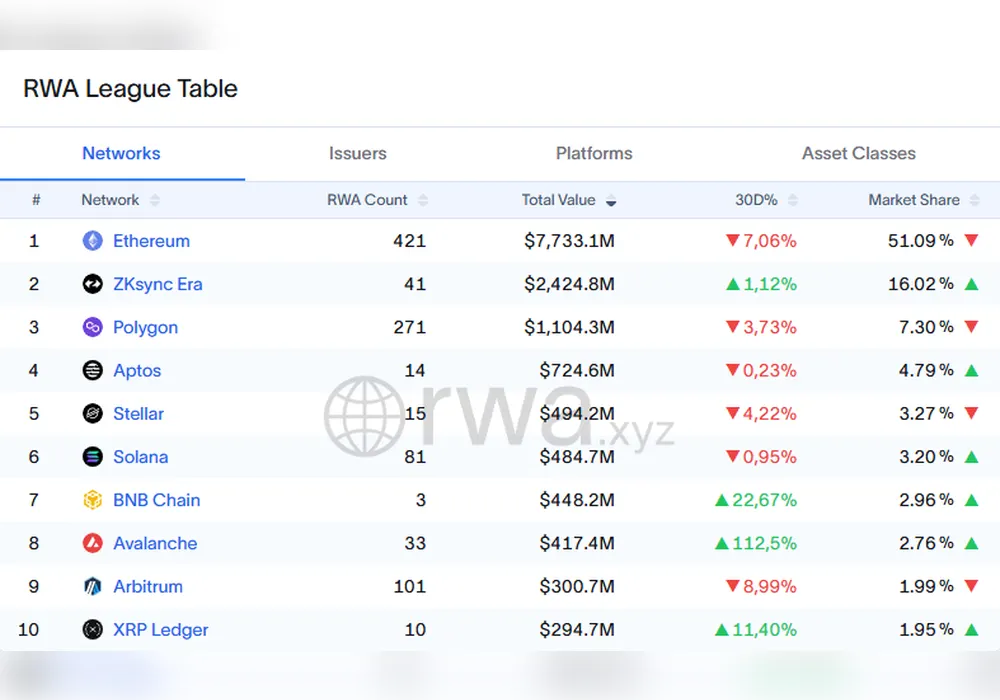This screenshot has width=1000, height=700.
Task: Click Polygon's red market share down arrow
Action: pyautogui.click(x=971, y=327)
